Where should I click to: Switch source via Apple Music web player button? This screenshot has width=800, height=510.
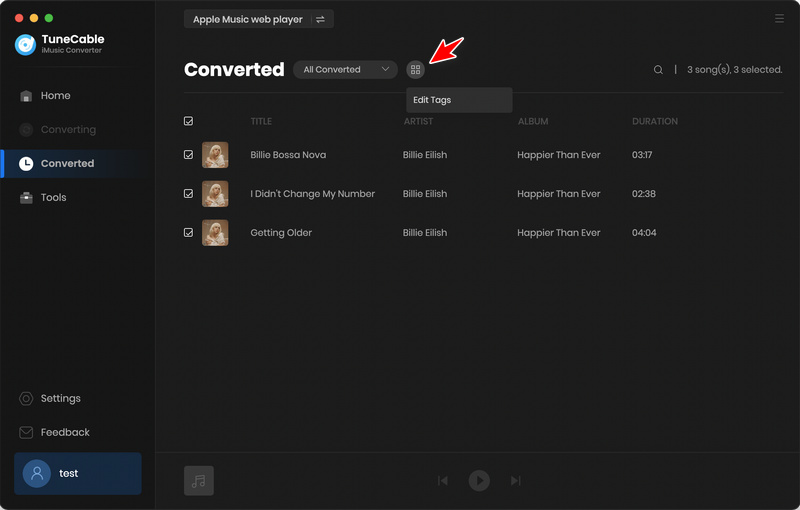coord(259,19)
